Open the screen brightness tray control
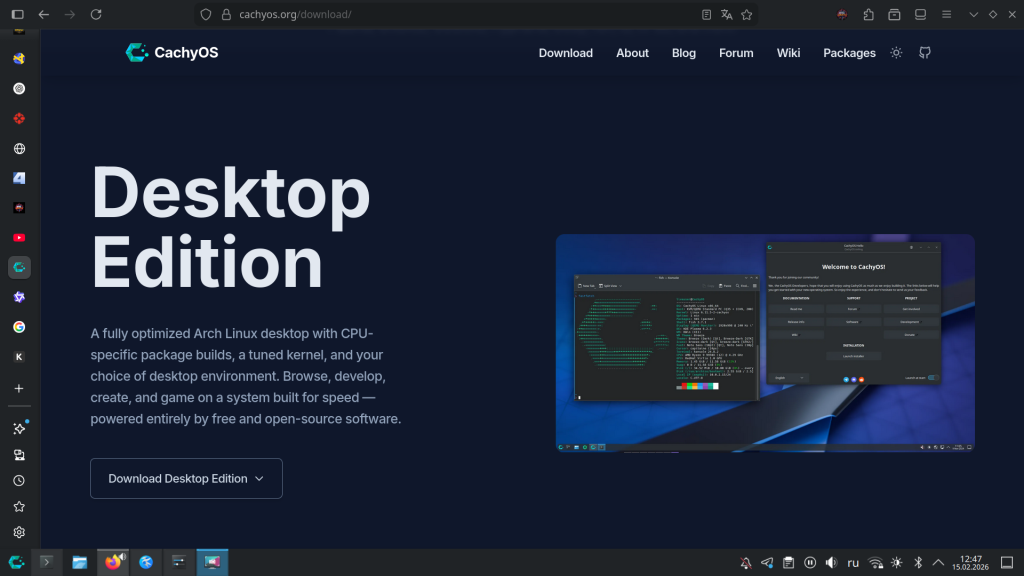1024x576 pixels. click(x=897, y=563)
